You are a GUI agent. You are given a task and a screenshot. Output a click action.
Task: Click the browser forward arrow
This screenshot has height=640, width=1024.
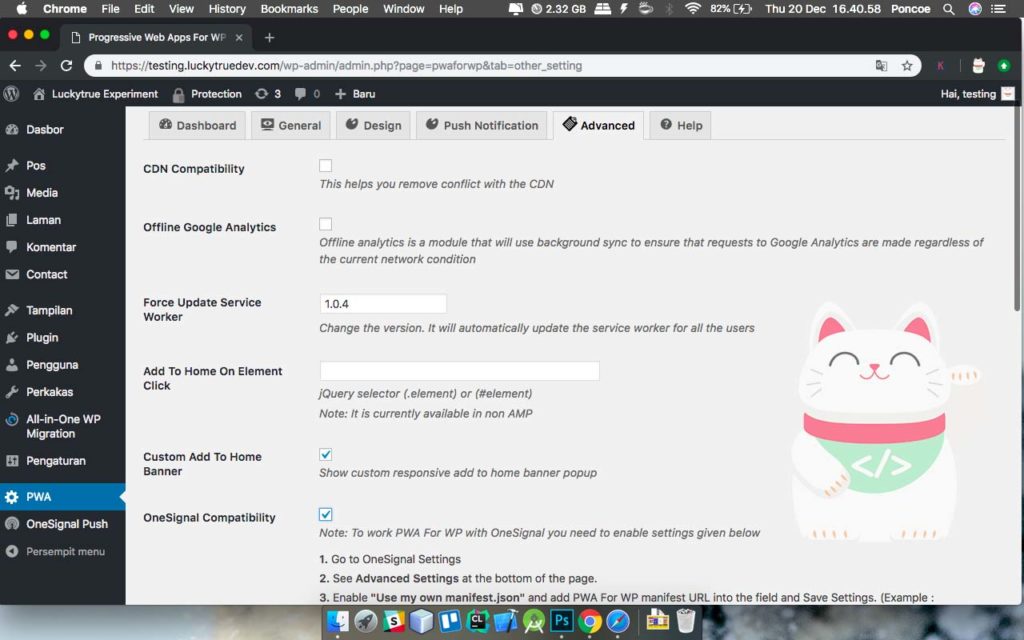click(x=40, y=65)
